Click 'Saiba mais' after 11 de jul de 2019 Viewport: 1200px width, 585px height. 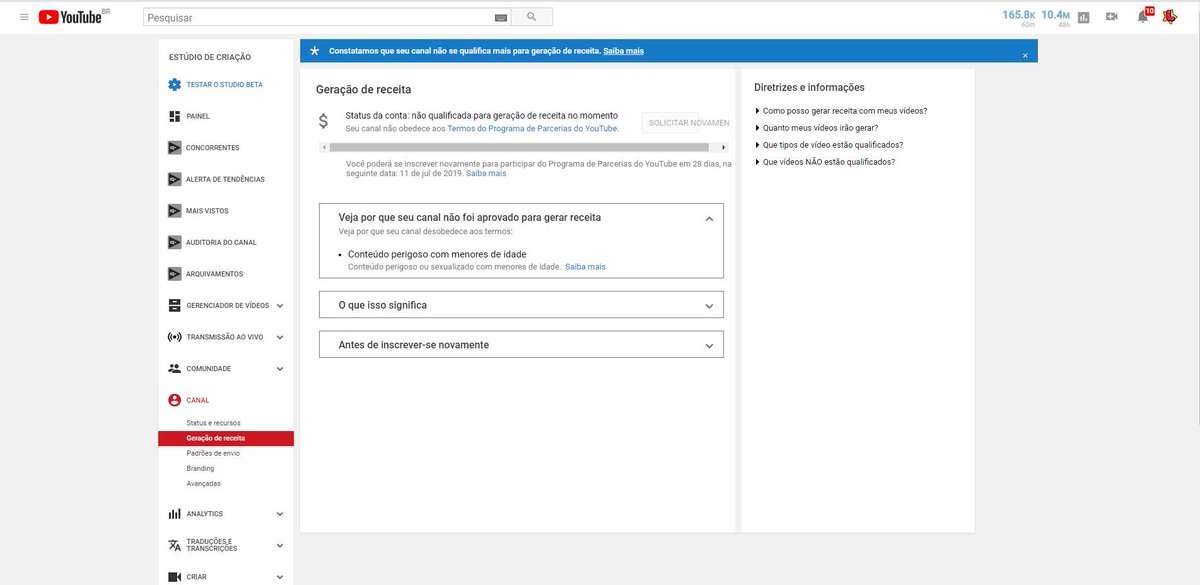[486, 174]
